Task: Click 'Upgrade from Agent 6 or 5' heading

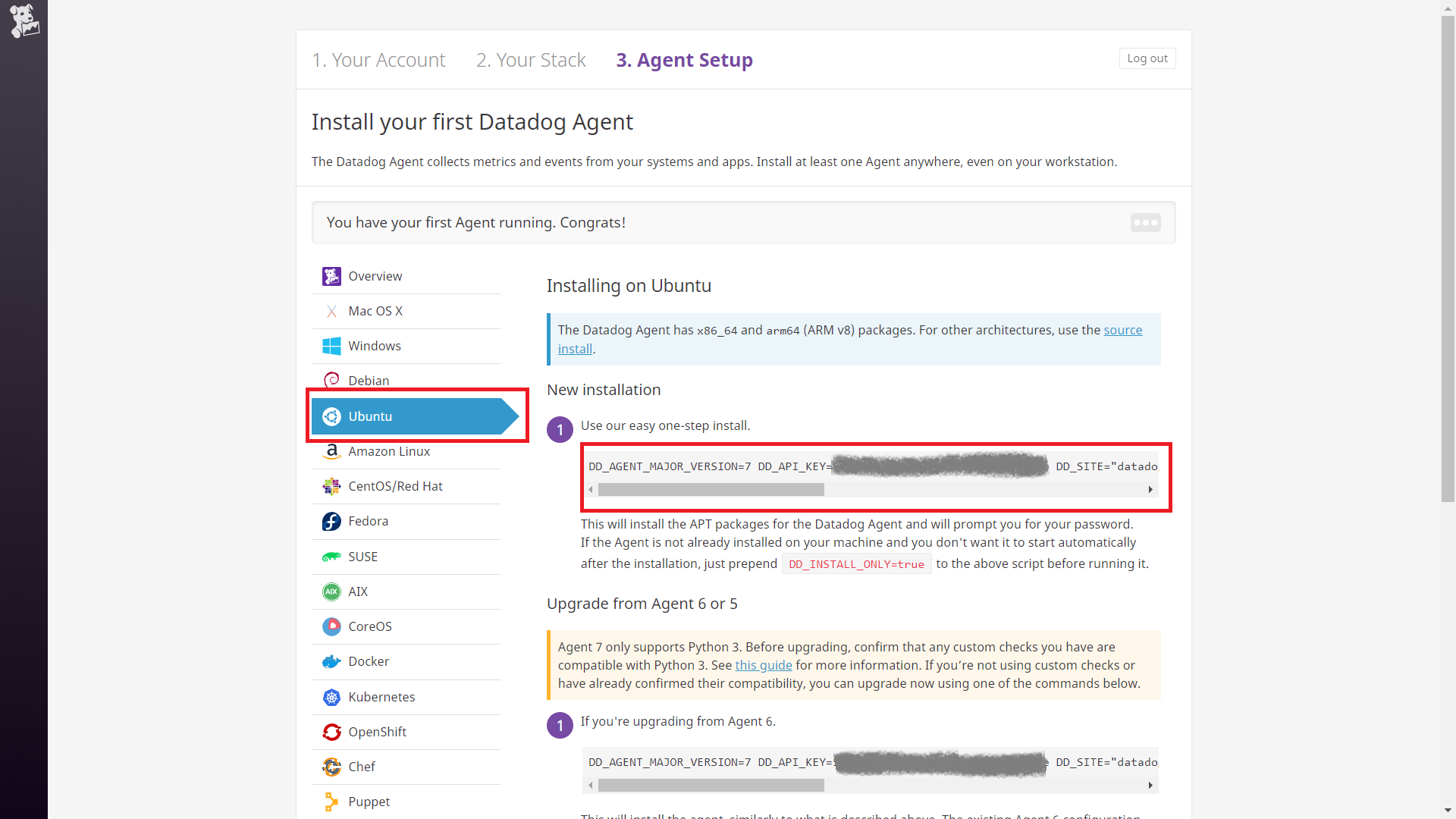Action: pos(642,604)
